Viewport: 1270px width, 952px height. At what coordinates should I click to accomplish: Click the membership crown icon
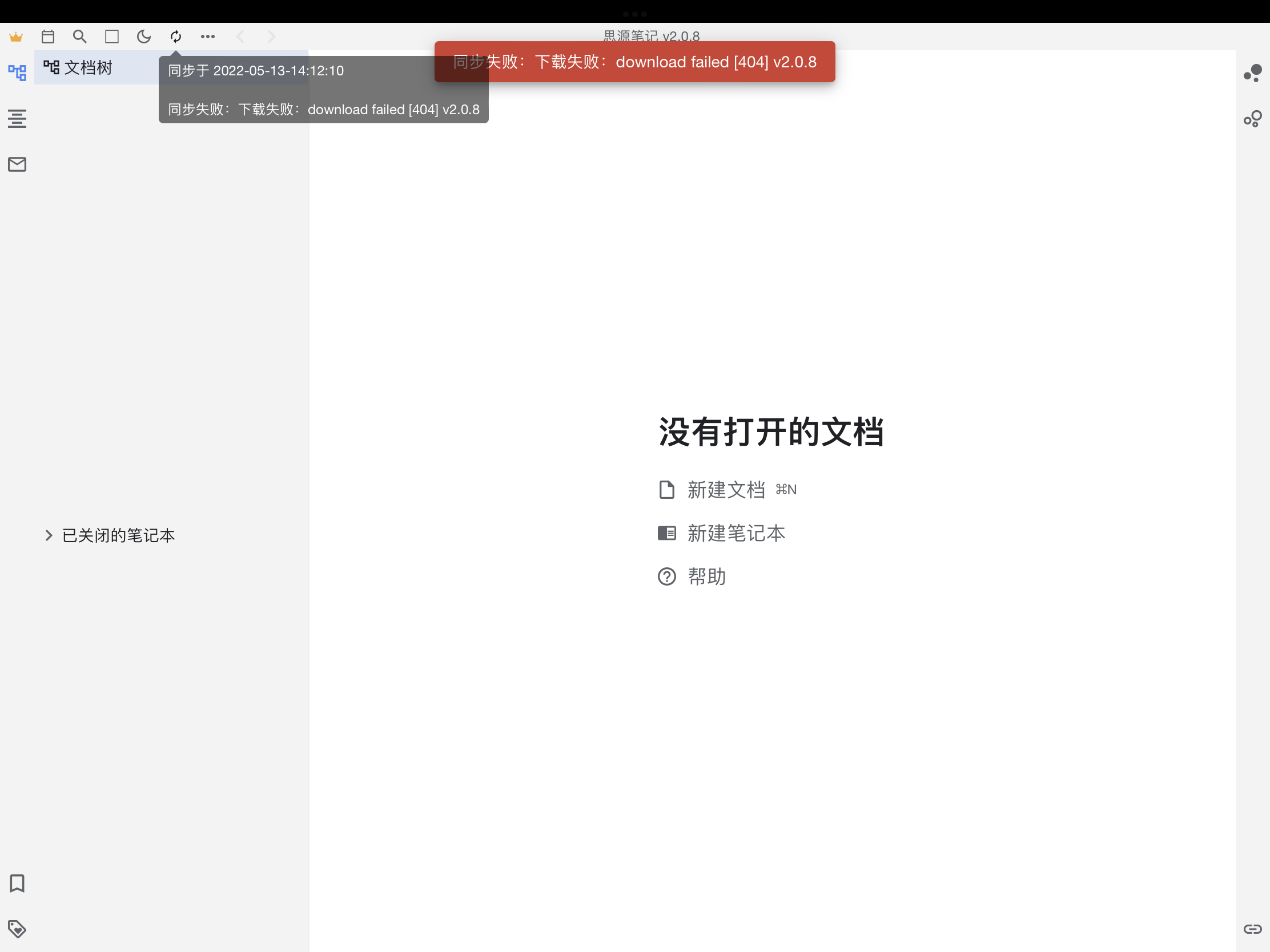click(17, 36)
